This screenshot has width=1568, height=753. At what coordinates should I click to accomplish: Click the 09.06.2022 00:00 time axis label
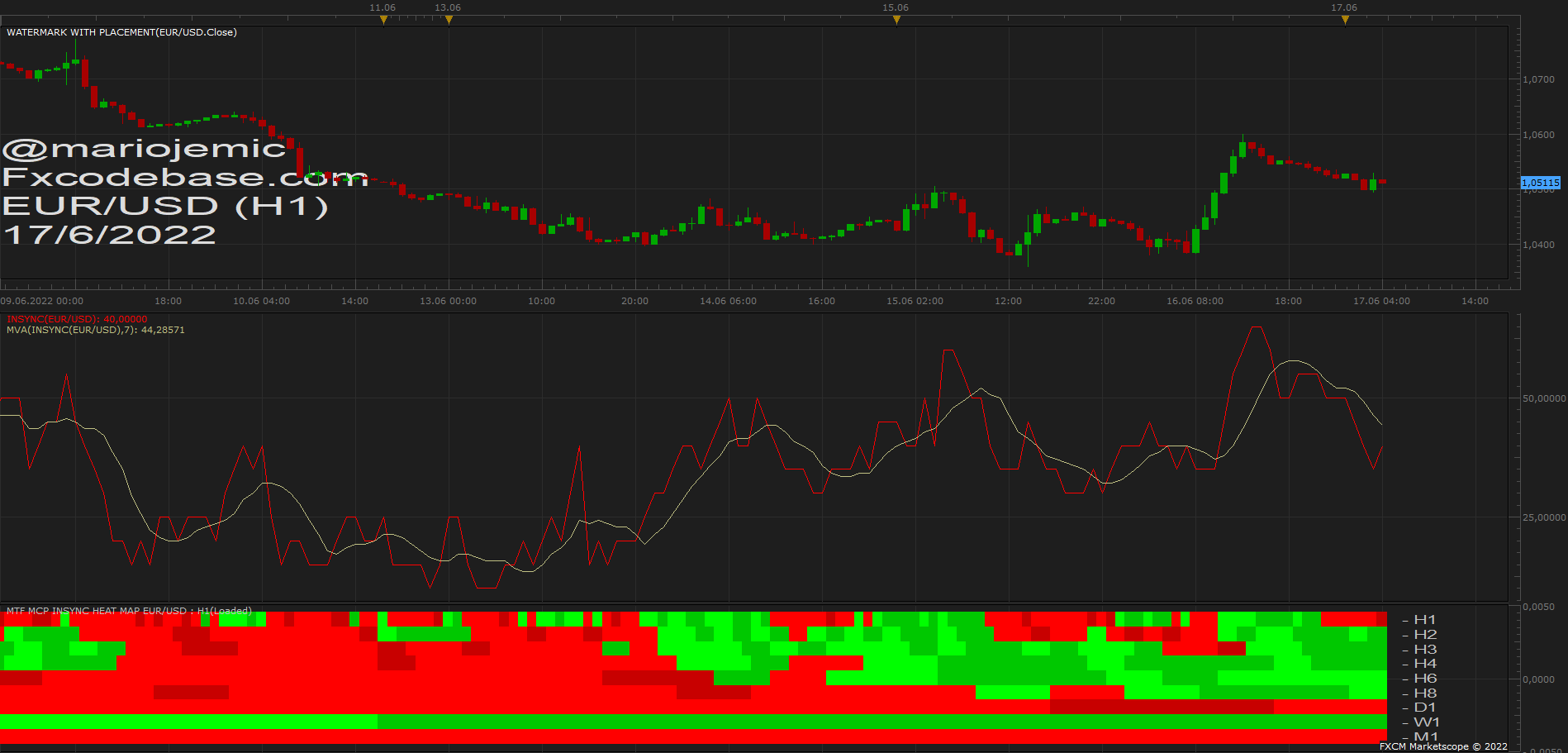[42, 301]
